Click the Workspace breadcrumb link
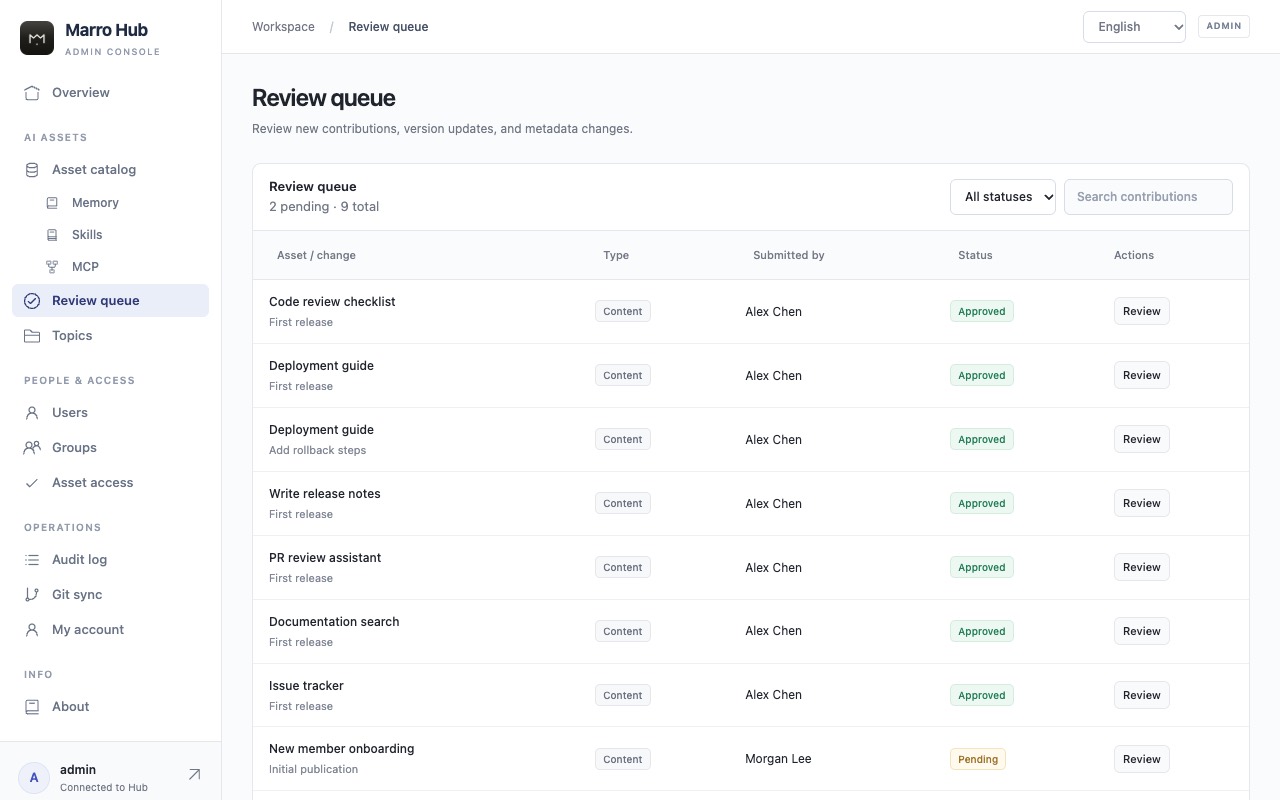 point(283,27)
